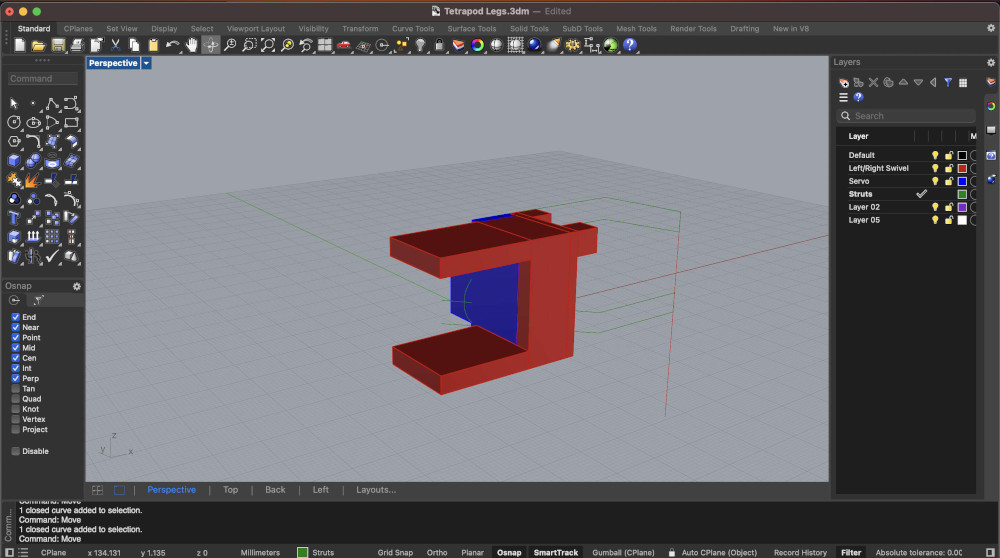Choose the Polygon tool in sidebar

14,142
